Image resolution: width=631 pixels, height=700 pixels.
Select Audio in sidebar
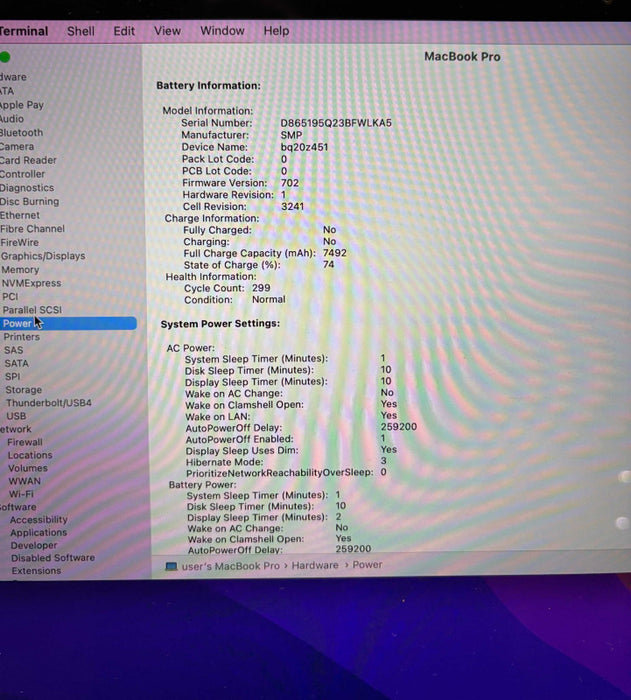[12, 119]
